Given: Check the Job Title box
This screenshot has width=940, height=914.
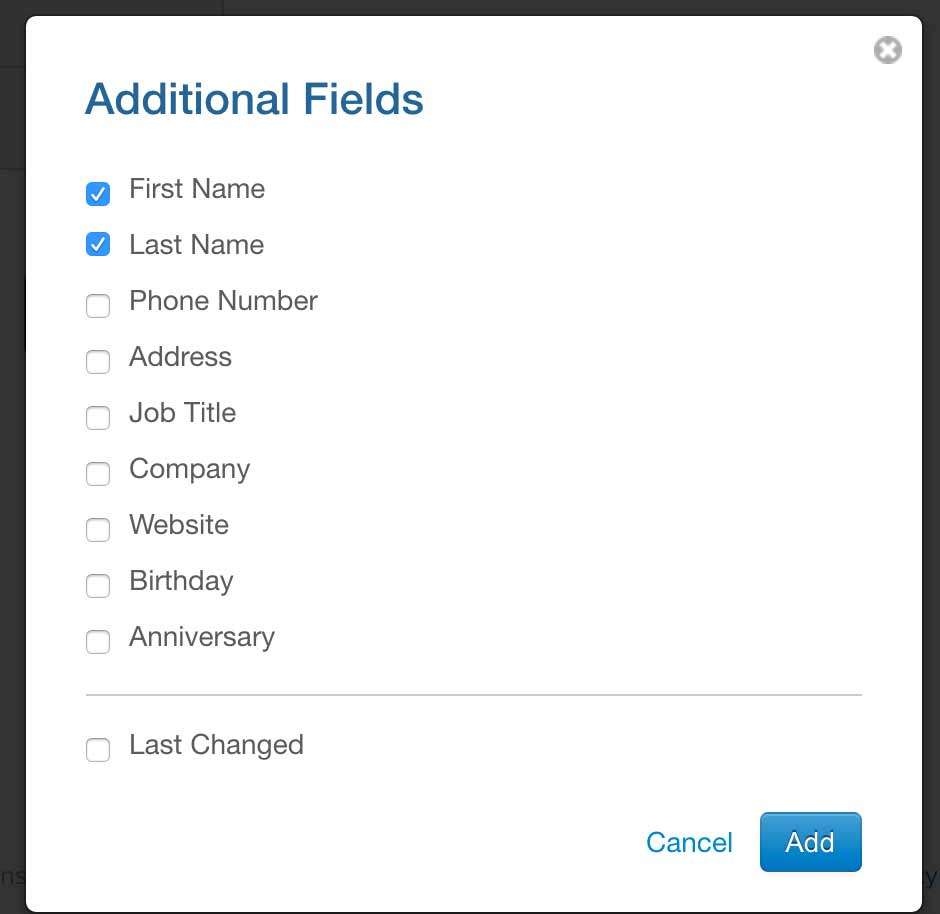Looking at the screenshot, I should (98, 418).
